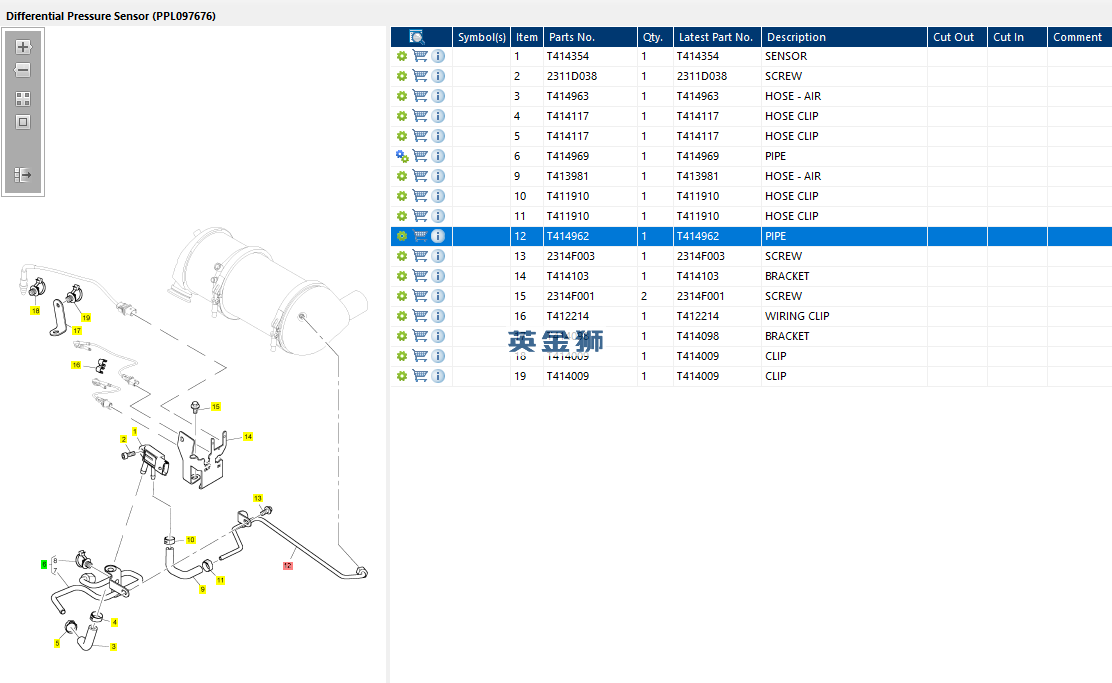Select callout 19 on the diagram

[86, 318]
